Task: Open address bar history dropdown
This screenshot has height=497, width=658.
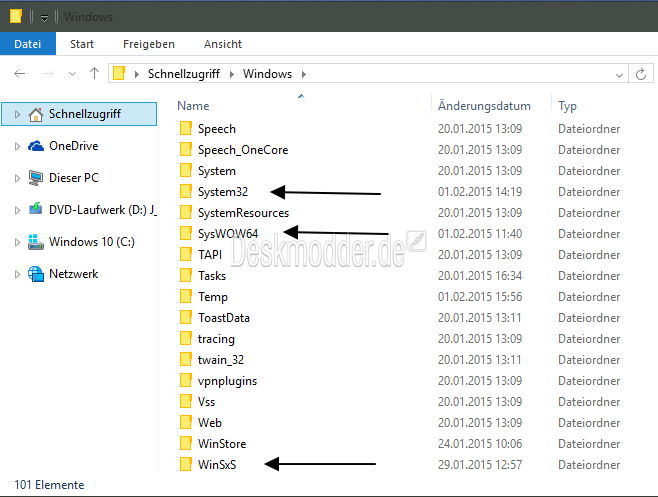Action: (619, 75)
